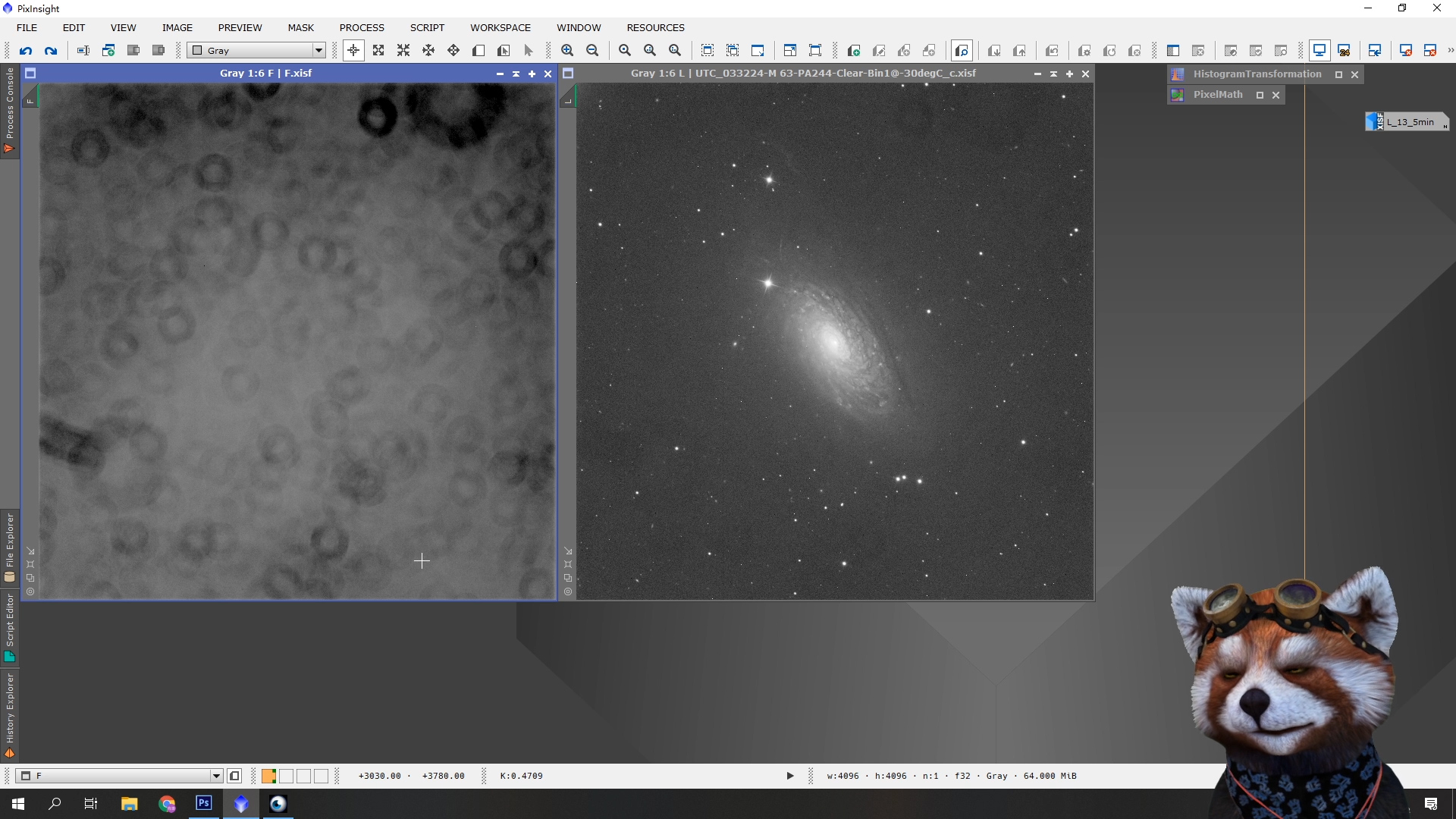This screenshot has width=1456, height=819.
Task: Open the PROCESS menu
Action: [362, 27]
